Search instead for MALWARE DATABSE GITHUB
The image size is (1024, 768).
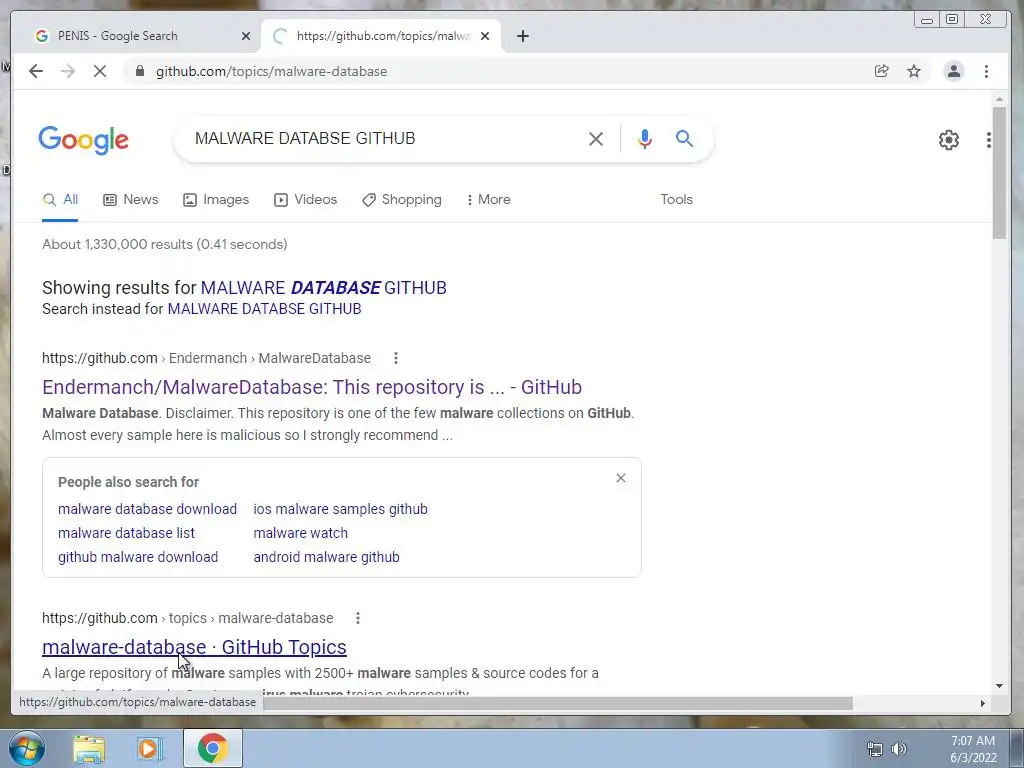[x=264, y=309]
